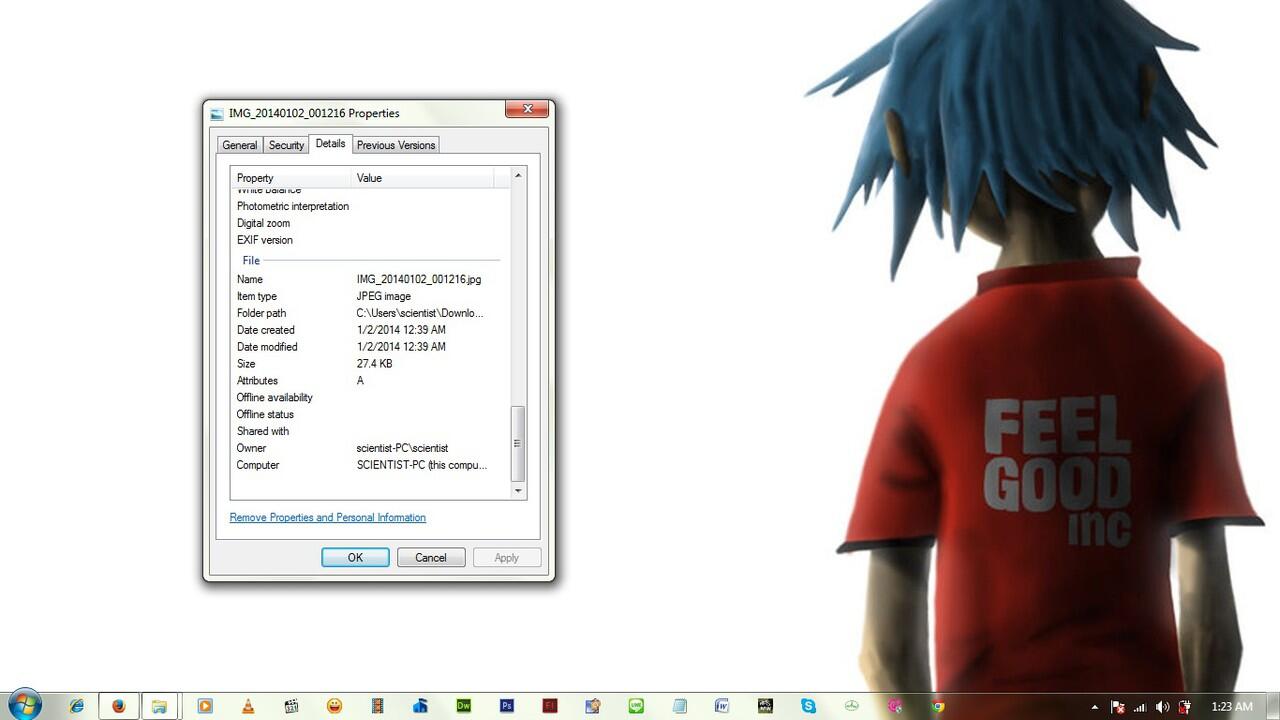Show hidden system tray icons arrow
The image size is (1280, 720).
pyautogui.click(x=1094, y=707)
